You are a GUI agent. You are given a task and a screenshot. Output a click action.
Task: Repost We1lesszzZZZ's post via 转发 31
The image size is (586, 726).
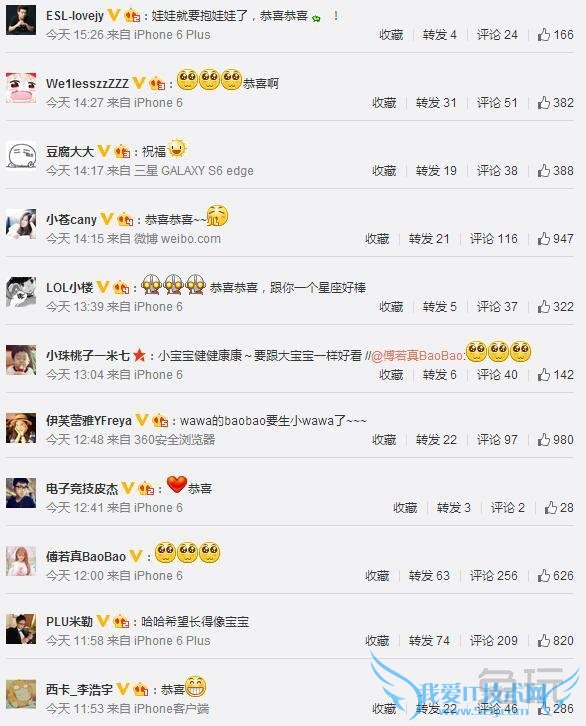436,103
